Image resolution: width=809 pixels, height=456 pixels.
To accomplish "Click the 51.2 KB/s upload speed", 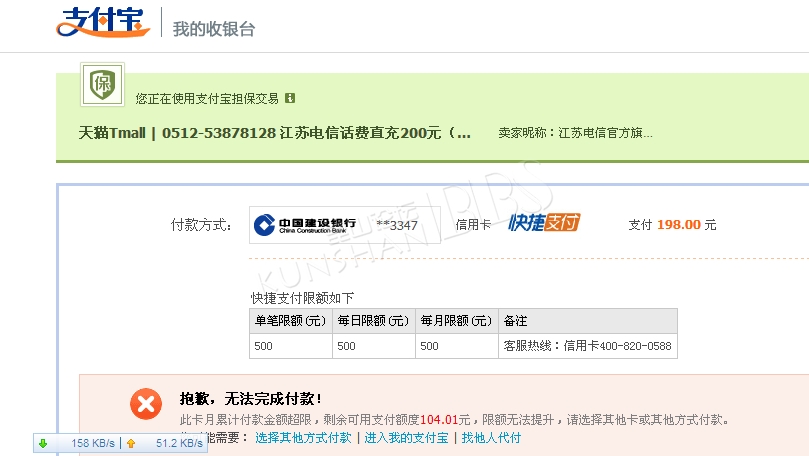I will 180,443.
